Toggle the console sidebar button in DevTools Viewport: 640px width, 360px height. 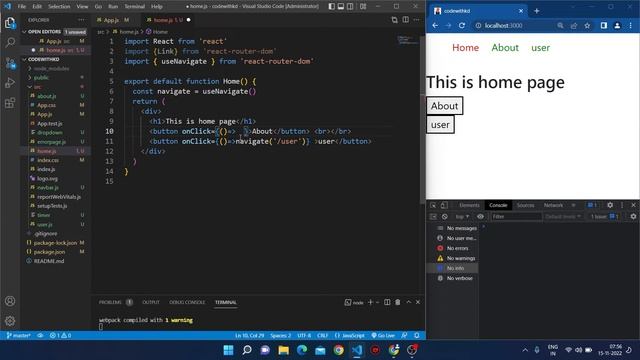click(433, 217)
